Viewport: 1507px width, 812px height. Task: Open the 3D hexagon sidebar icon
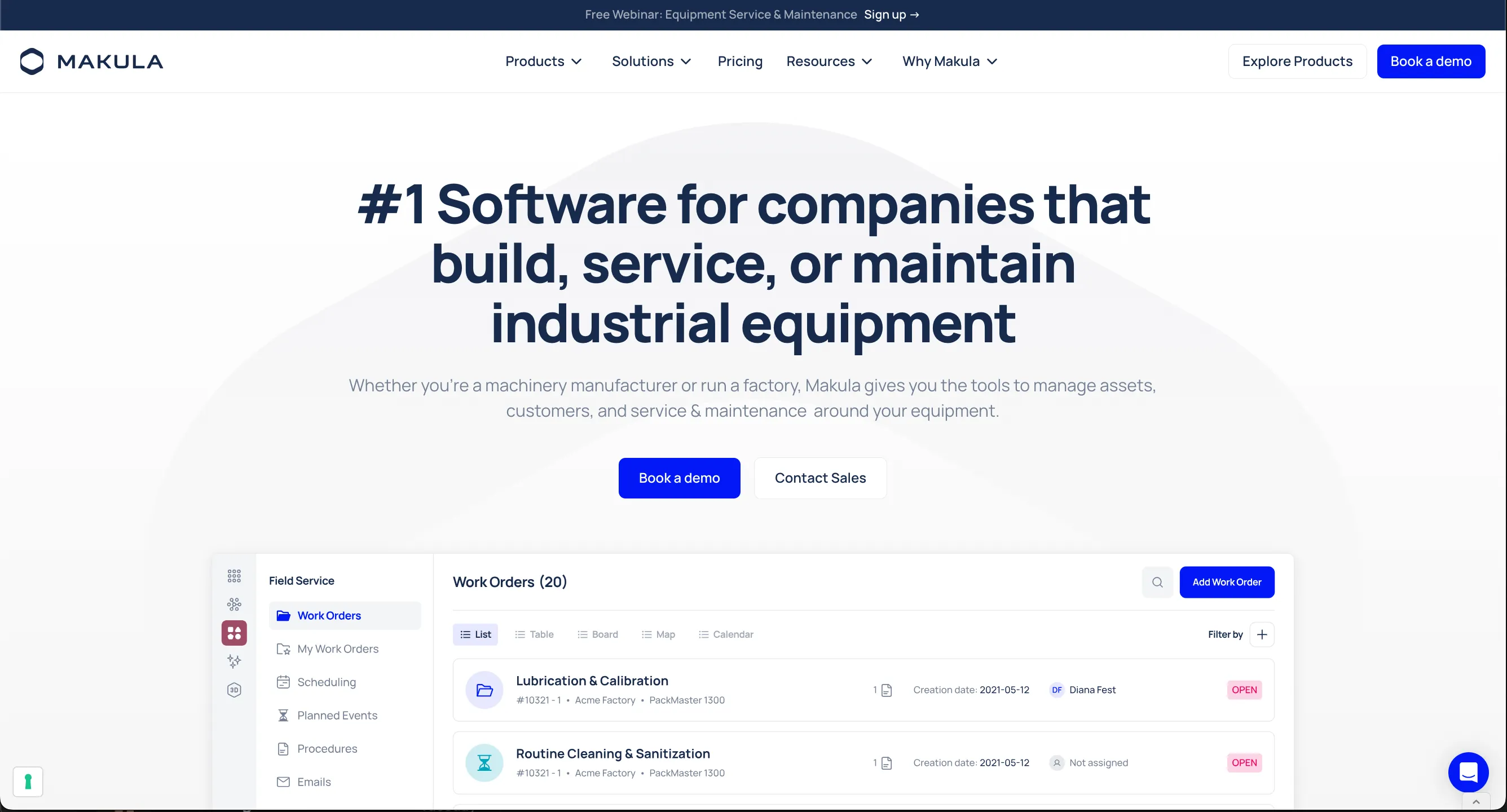pos(234,690)
